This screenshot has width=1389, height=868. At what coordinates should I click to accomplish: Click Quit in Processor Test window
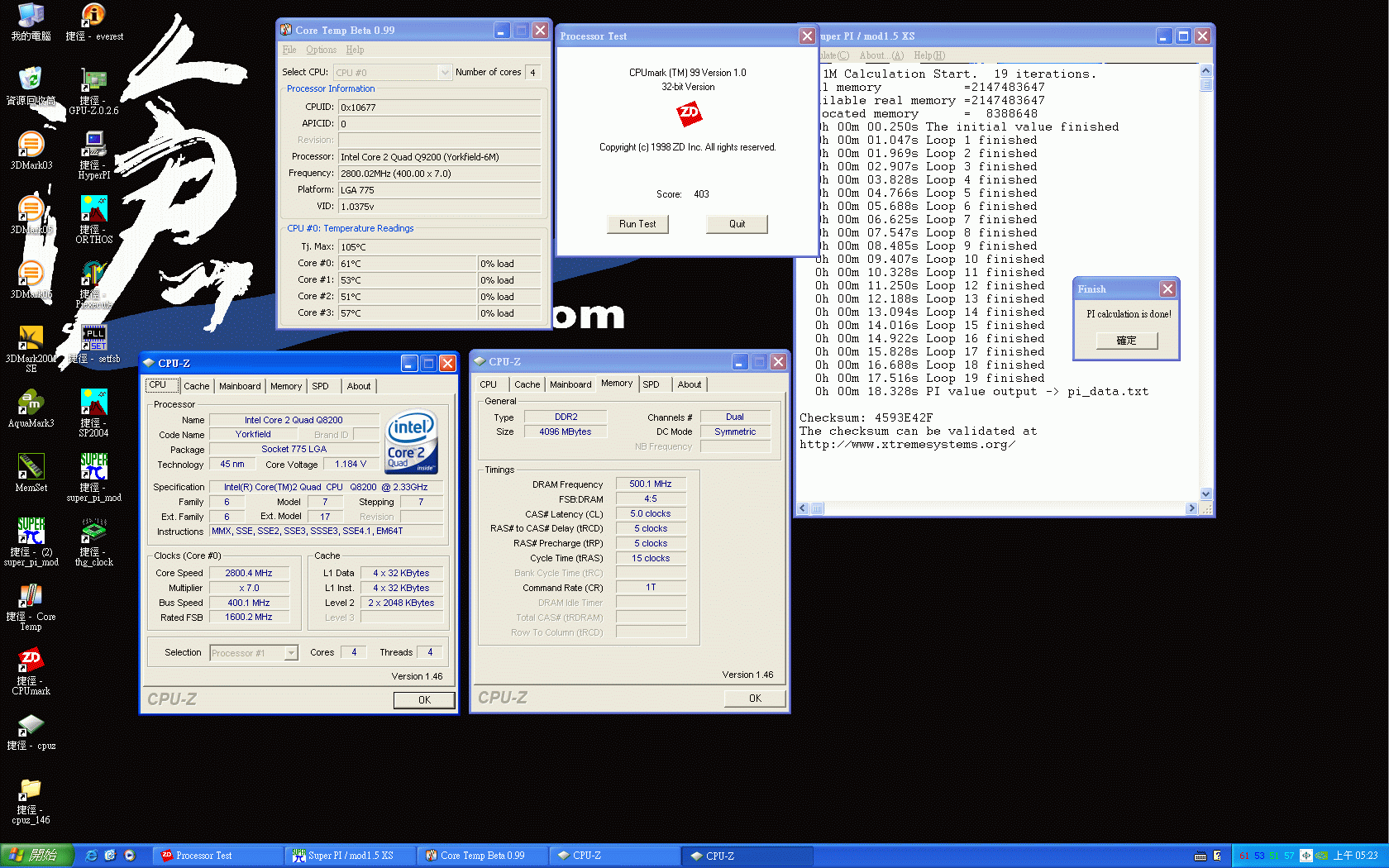(x=737, y=224)
